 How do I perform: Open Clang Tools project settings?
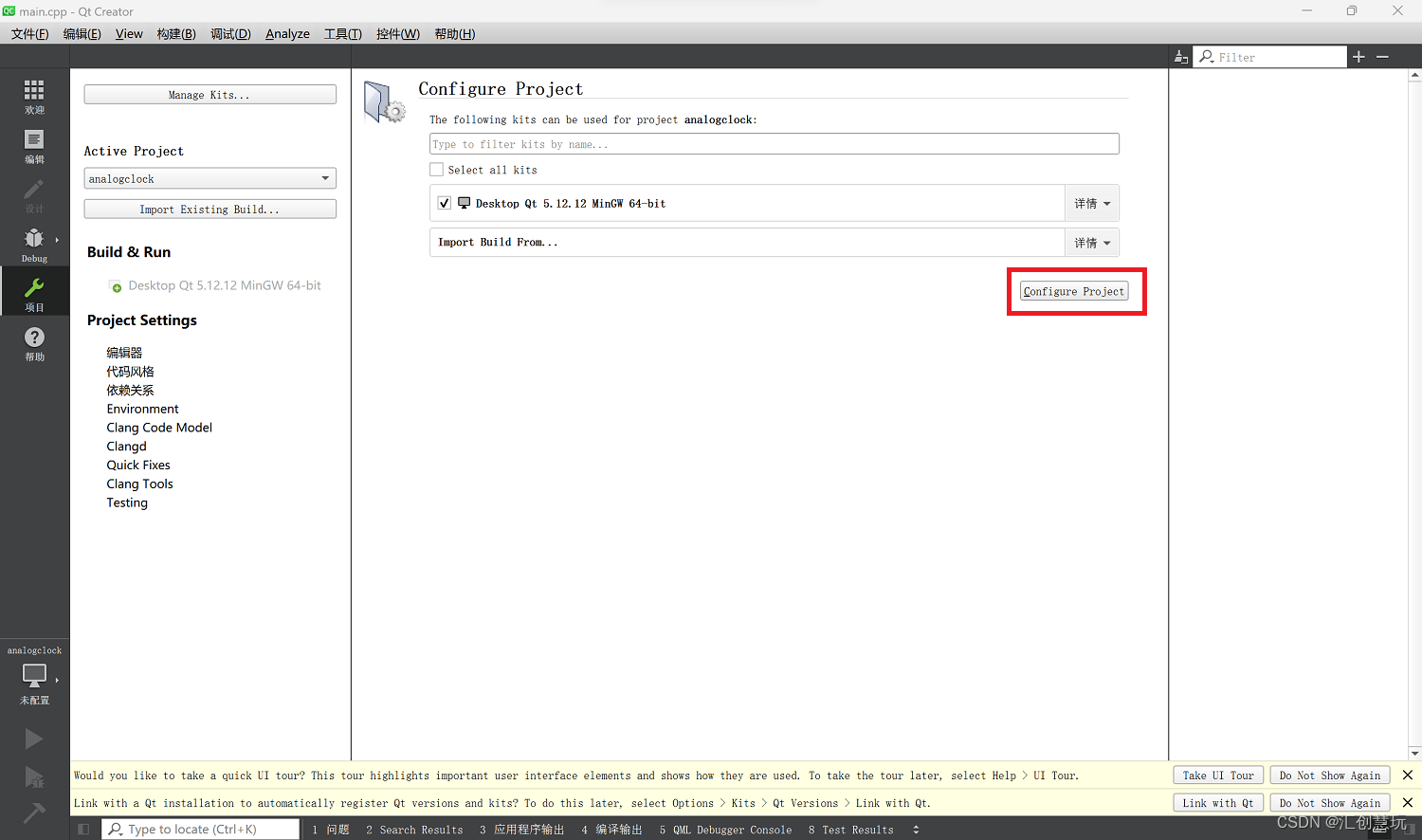point(139,484)
